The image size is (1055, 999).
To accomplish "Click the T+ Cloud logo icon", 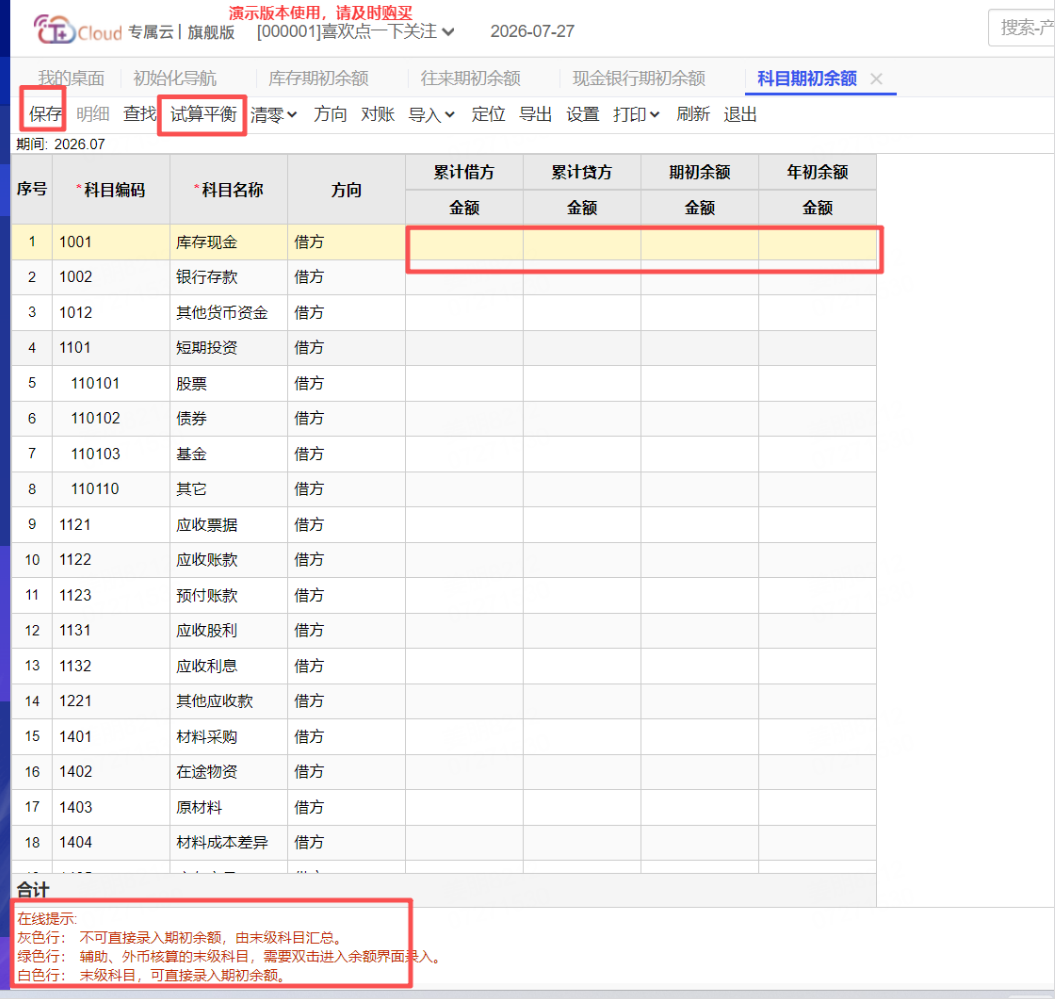I will 54,30.
